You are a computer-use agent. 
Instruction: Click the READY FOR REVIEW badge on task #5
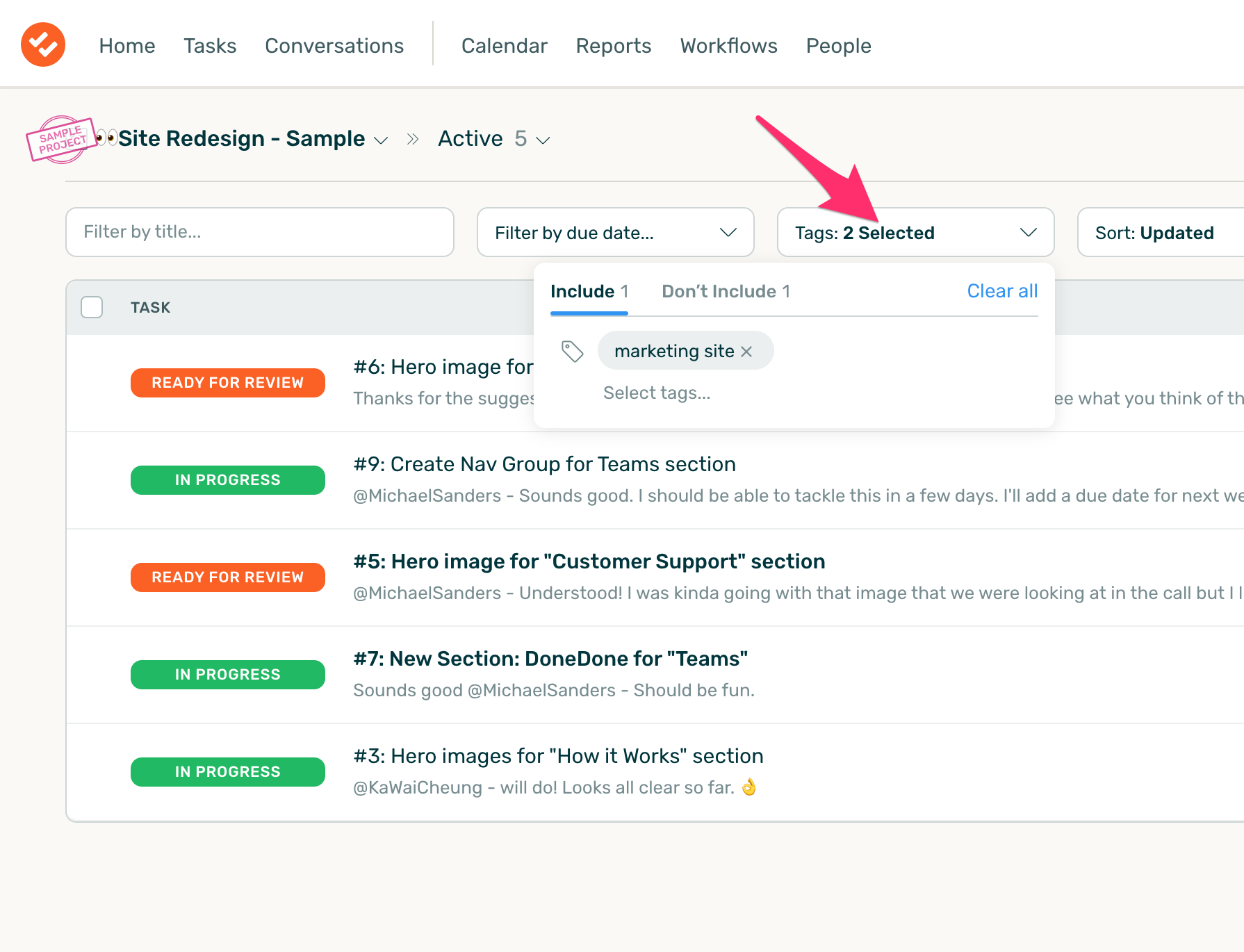[x=227, y=577]
